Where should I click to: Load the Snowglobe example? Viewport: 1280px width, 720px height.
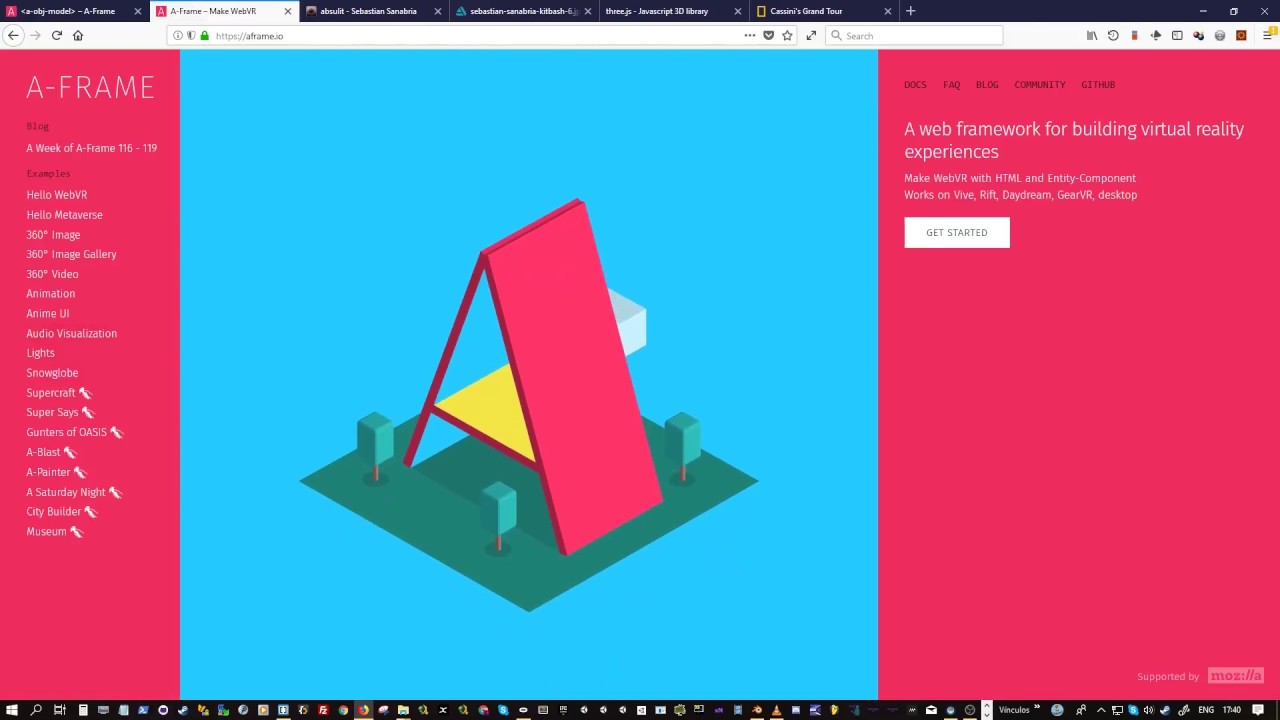coord(52,373)
